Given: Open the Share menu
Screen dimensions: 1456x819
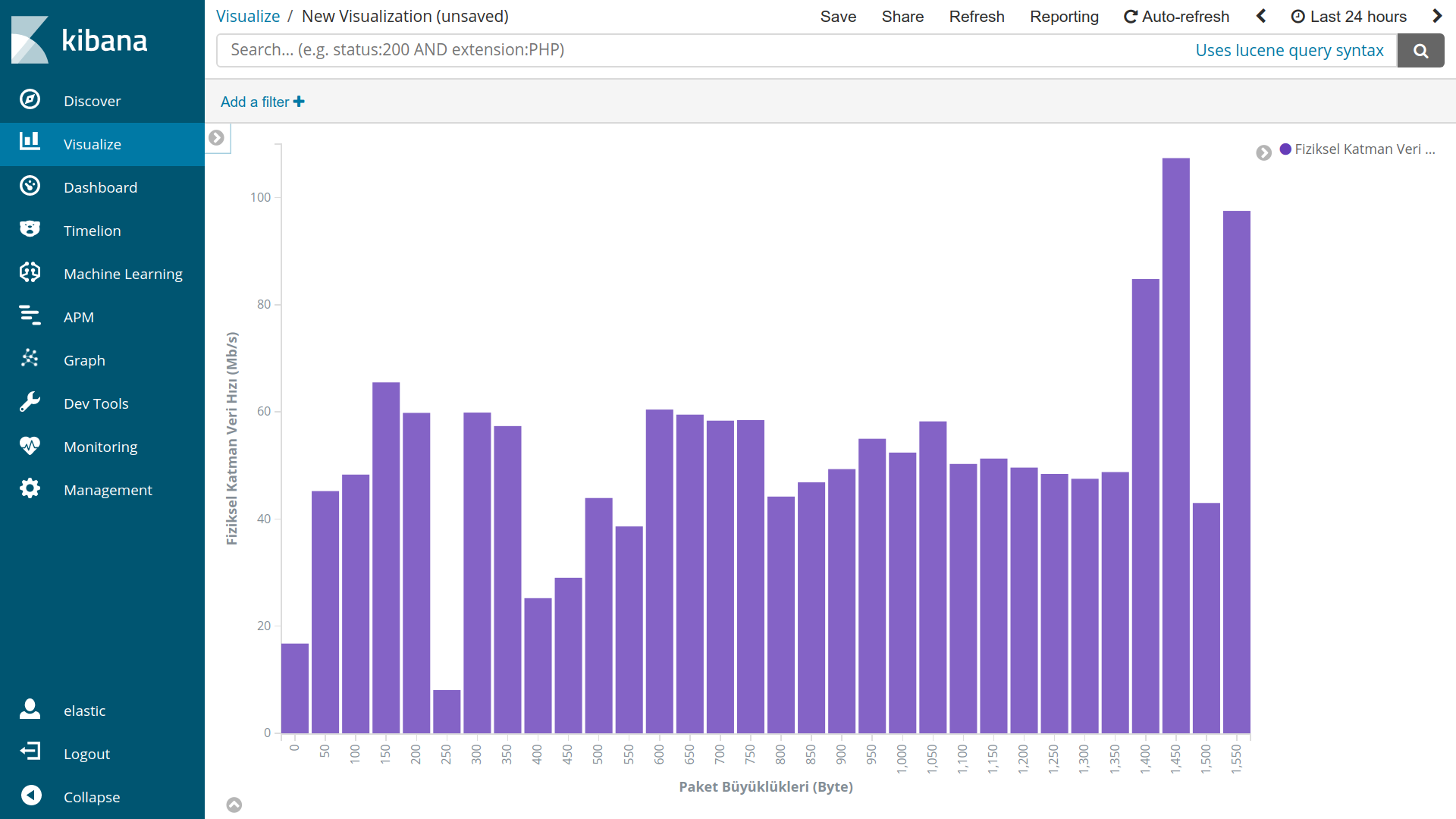Looking at the screenshot, I should (902, 17).
